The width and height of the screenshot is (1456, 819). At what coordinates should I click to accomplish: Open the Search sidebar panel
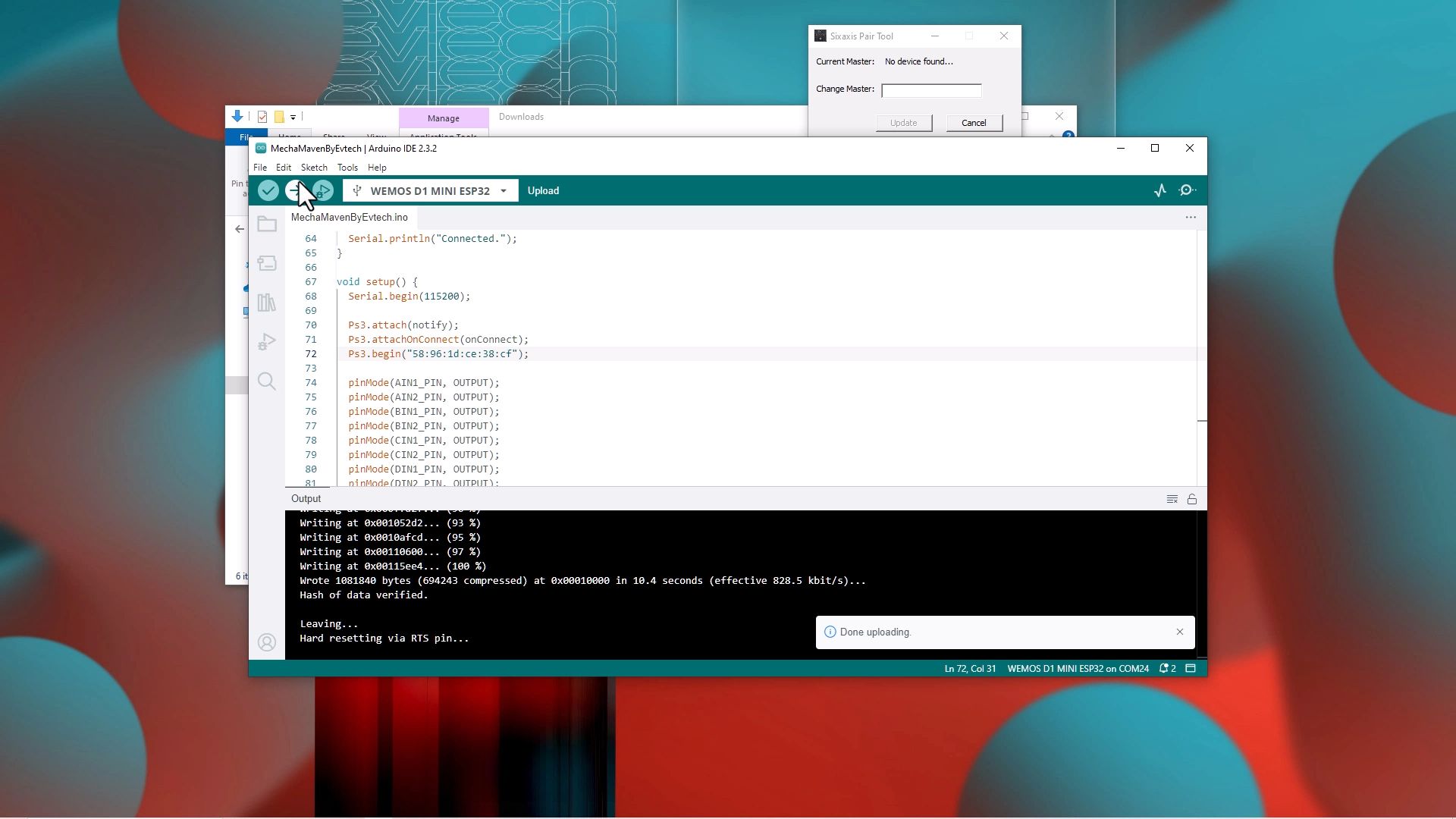tap(267, 381)
